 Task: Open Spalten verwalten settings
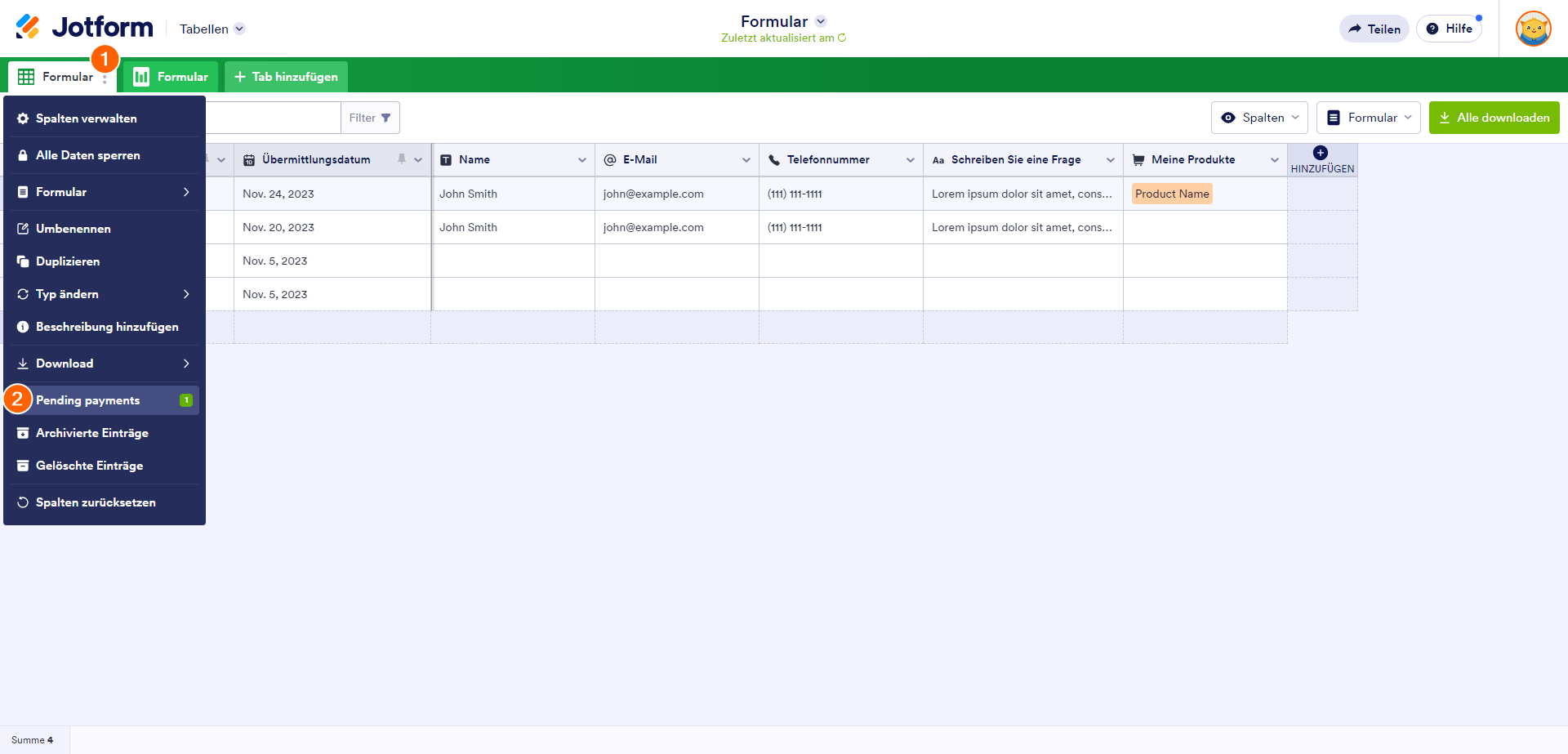86,118
